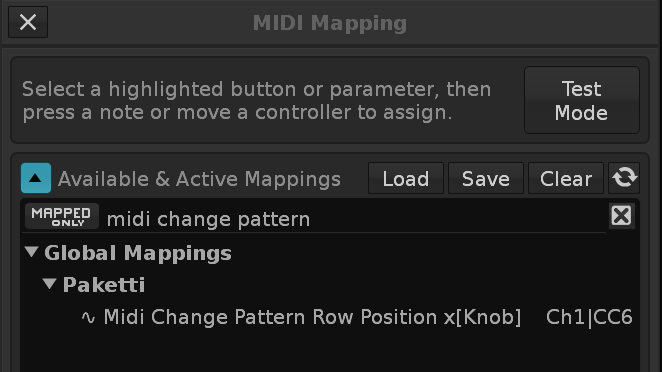Collapse the Paketti group arrow
The image size is (662, 372).
[x=50, y=284]
